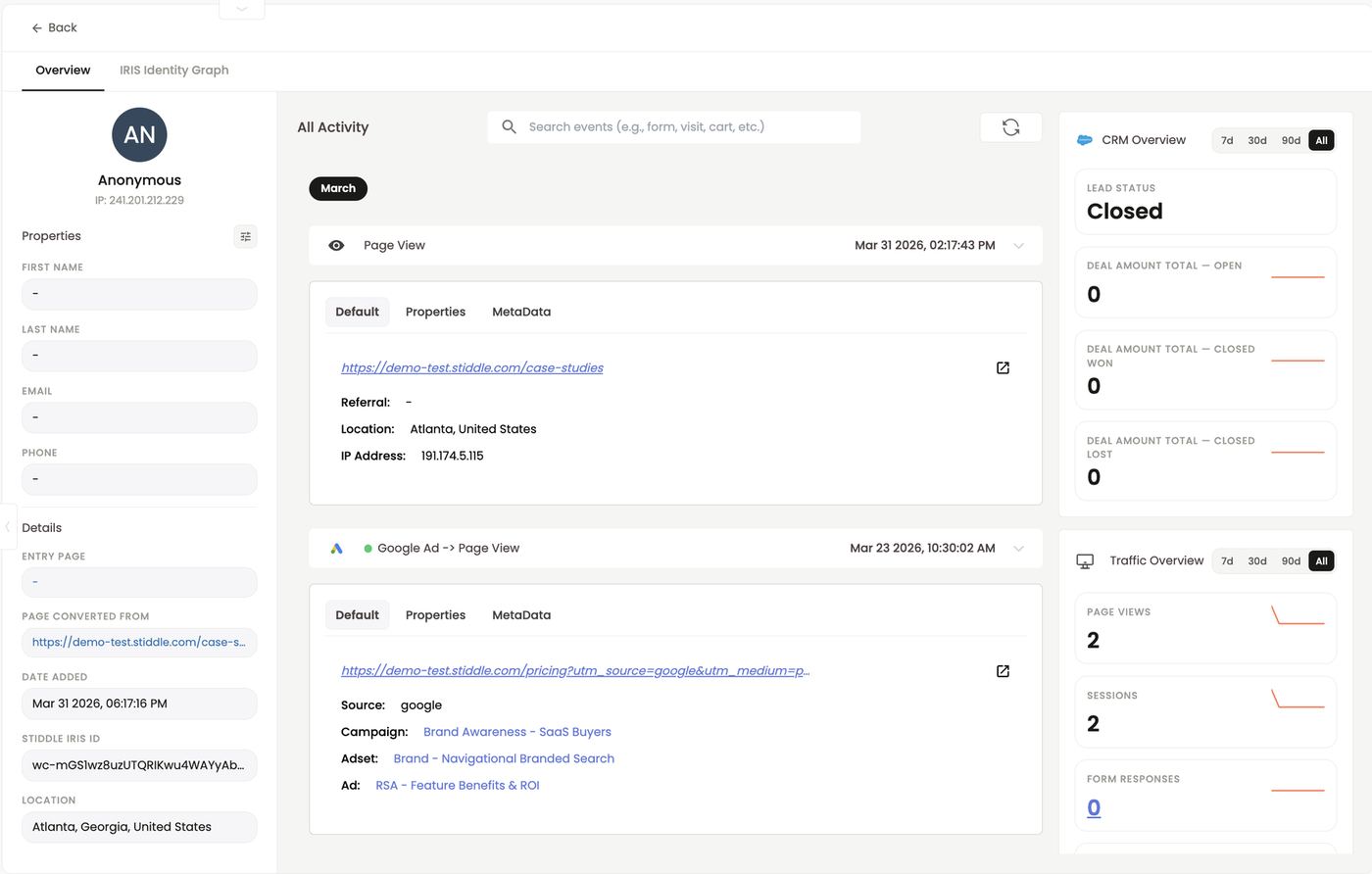Open MetaData tab in Page View event

tap(521, 313)
